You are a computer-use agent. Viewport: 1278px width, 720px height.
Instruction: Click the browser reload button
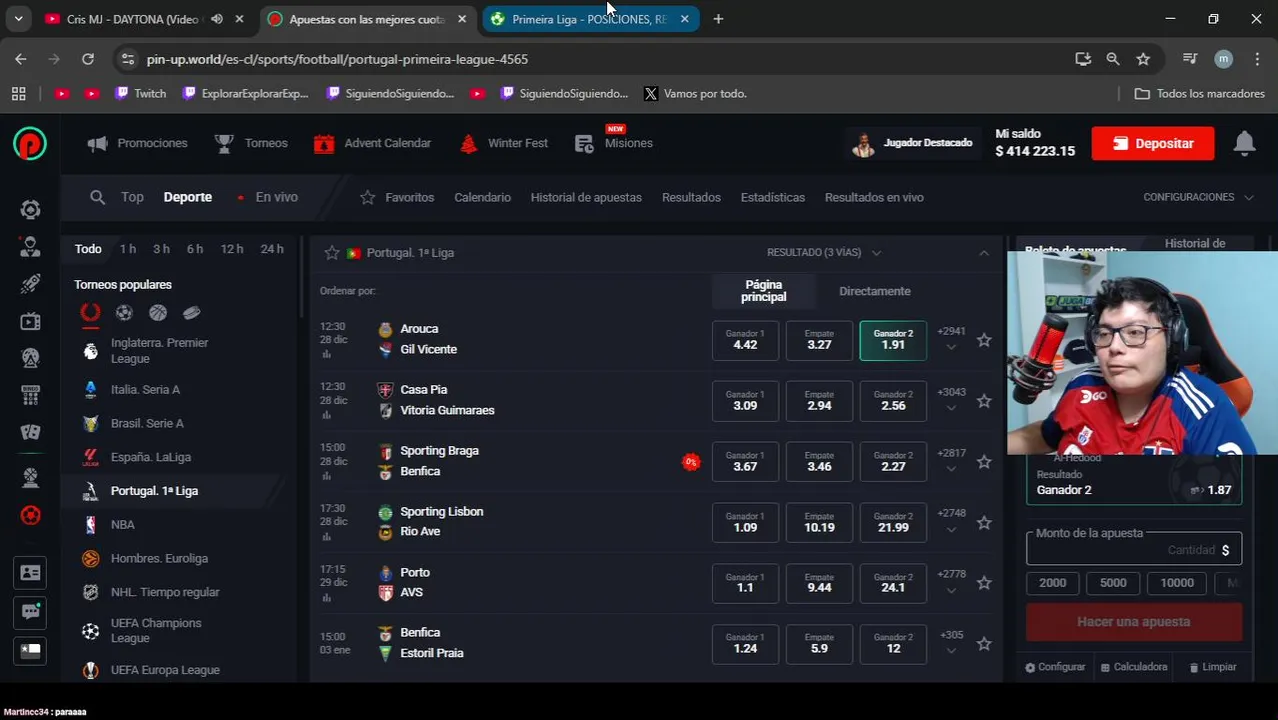tap(88, 59)
